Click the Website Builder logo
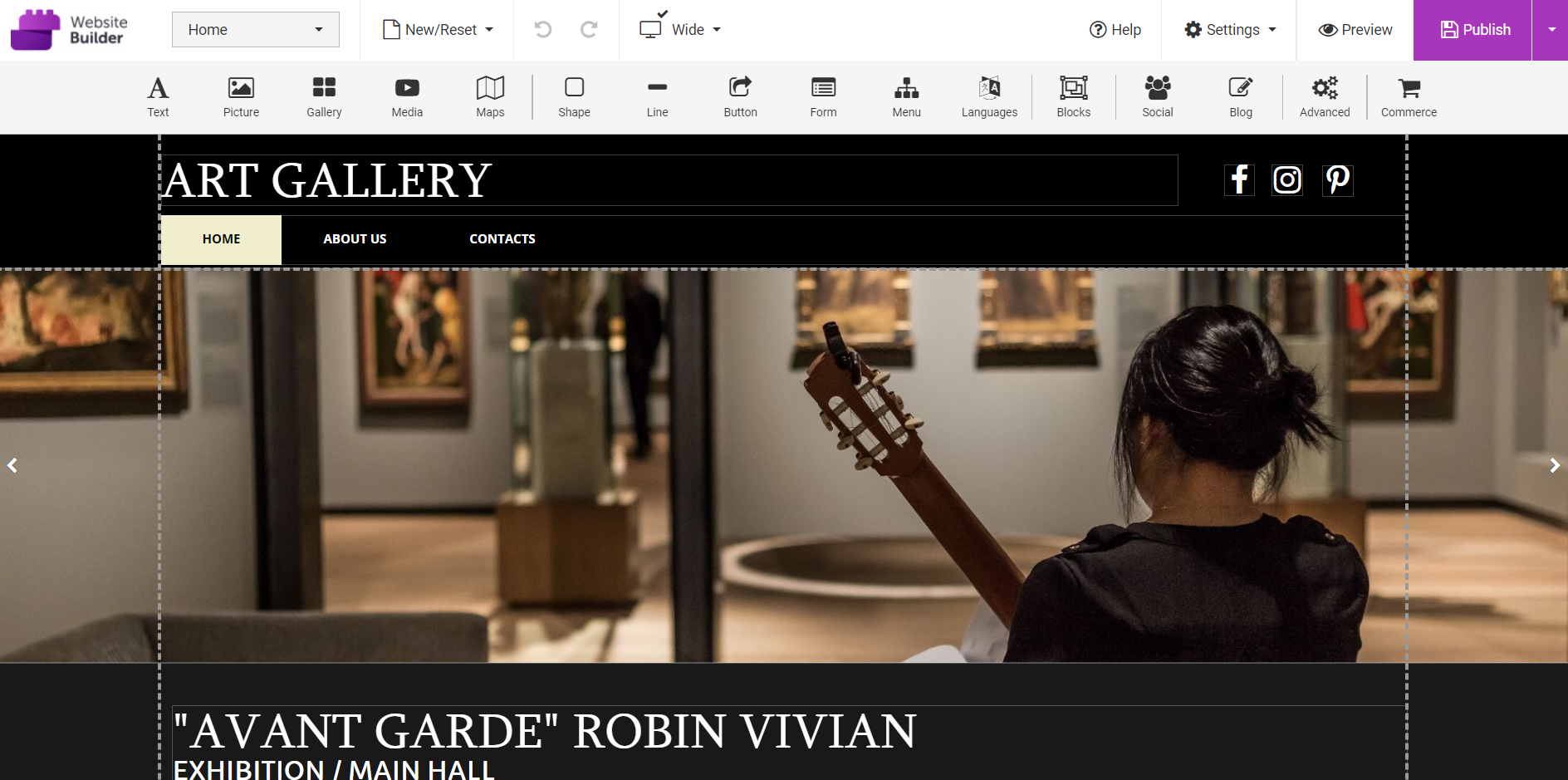The width and height of the screenshot is (1568, 780). (69, 30)
